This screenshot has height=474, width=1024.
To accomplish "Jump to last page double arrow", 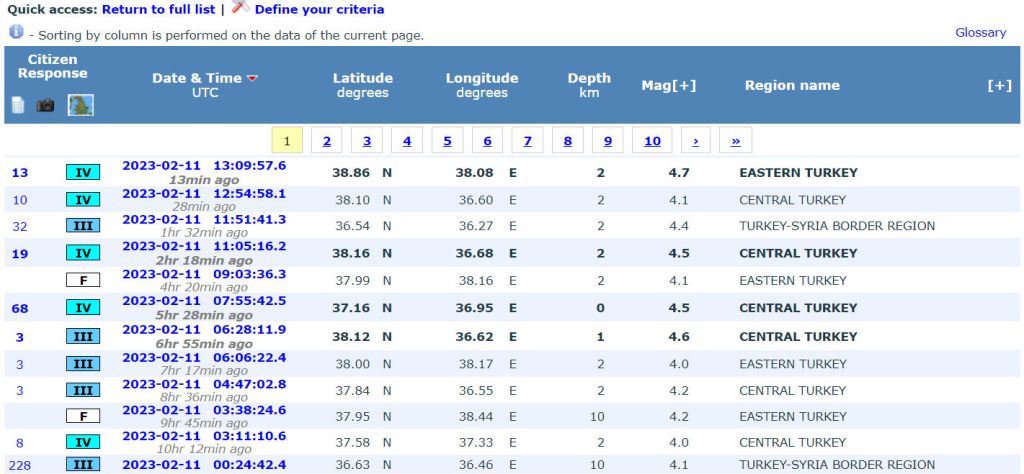I will pyautogui.click(x=735, y=141).
